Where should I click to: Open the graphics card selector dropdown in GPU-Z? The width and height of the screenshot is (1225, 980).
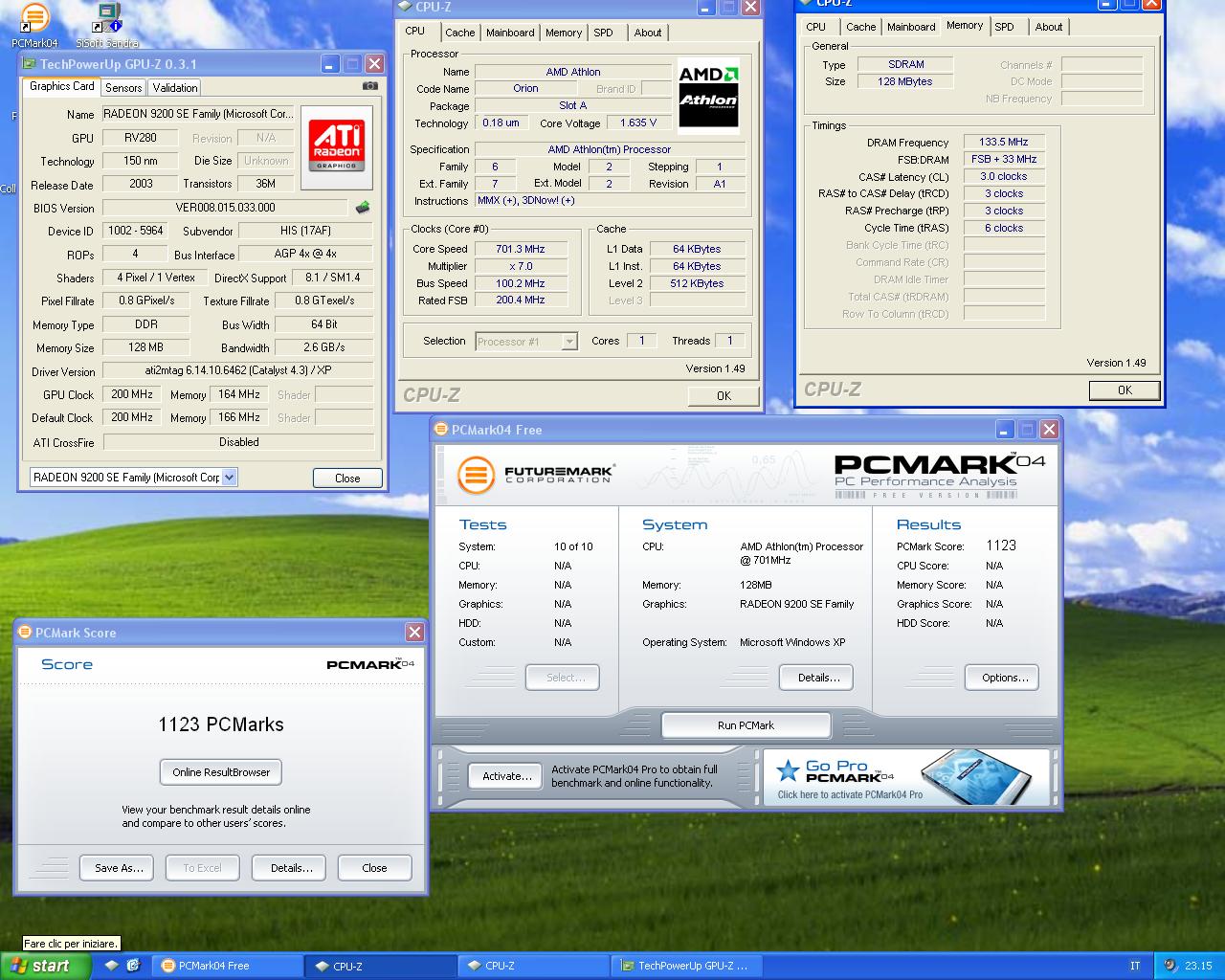pos(229,477)
